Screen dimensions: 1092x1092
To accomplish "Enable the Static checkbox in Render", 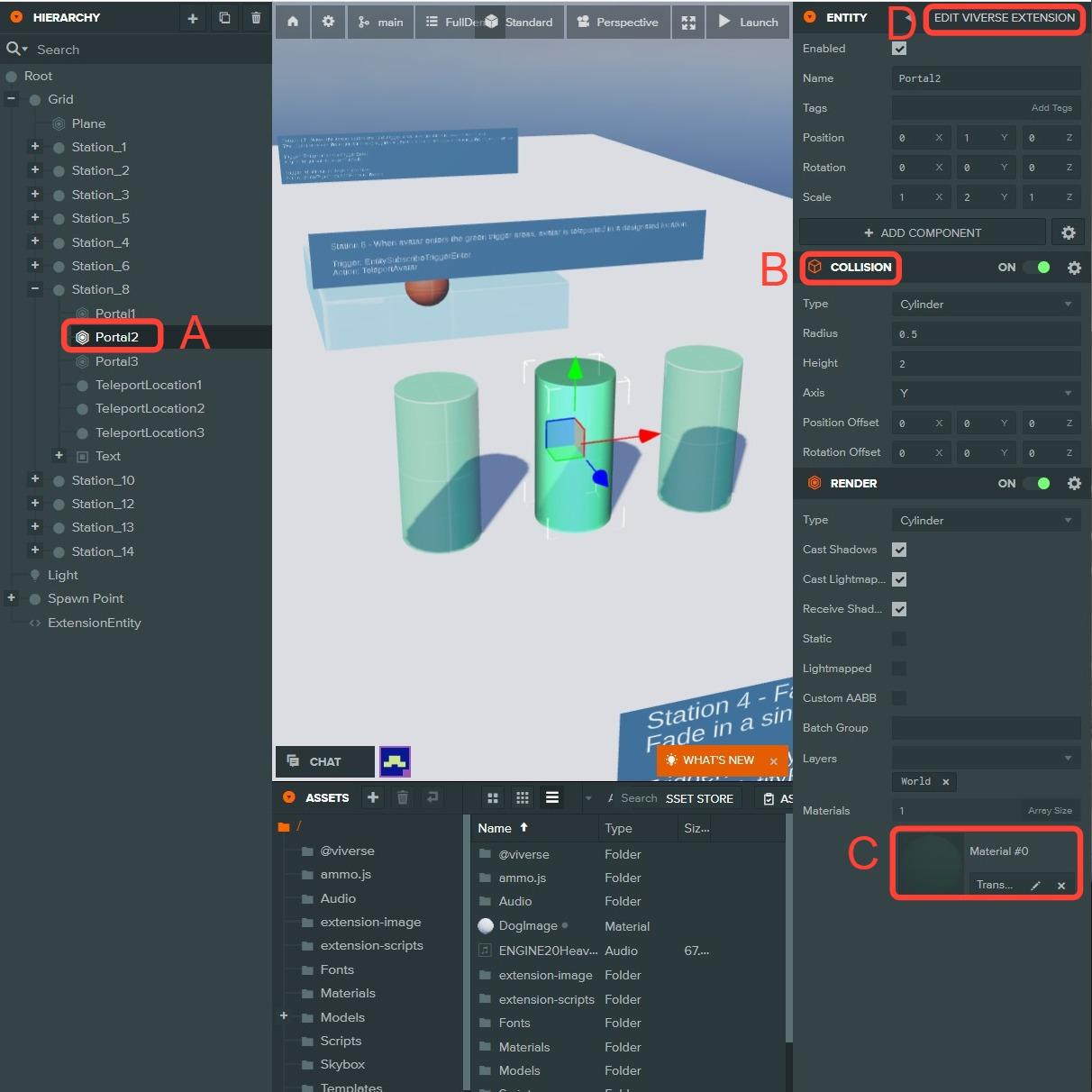I will pos(899,639).
